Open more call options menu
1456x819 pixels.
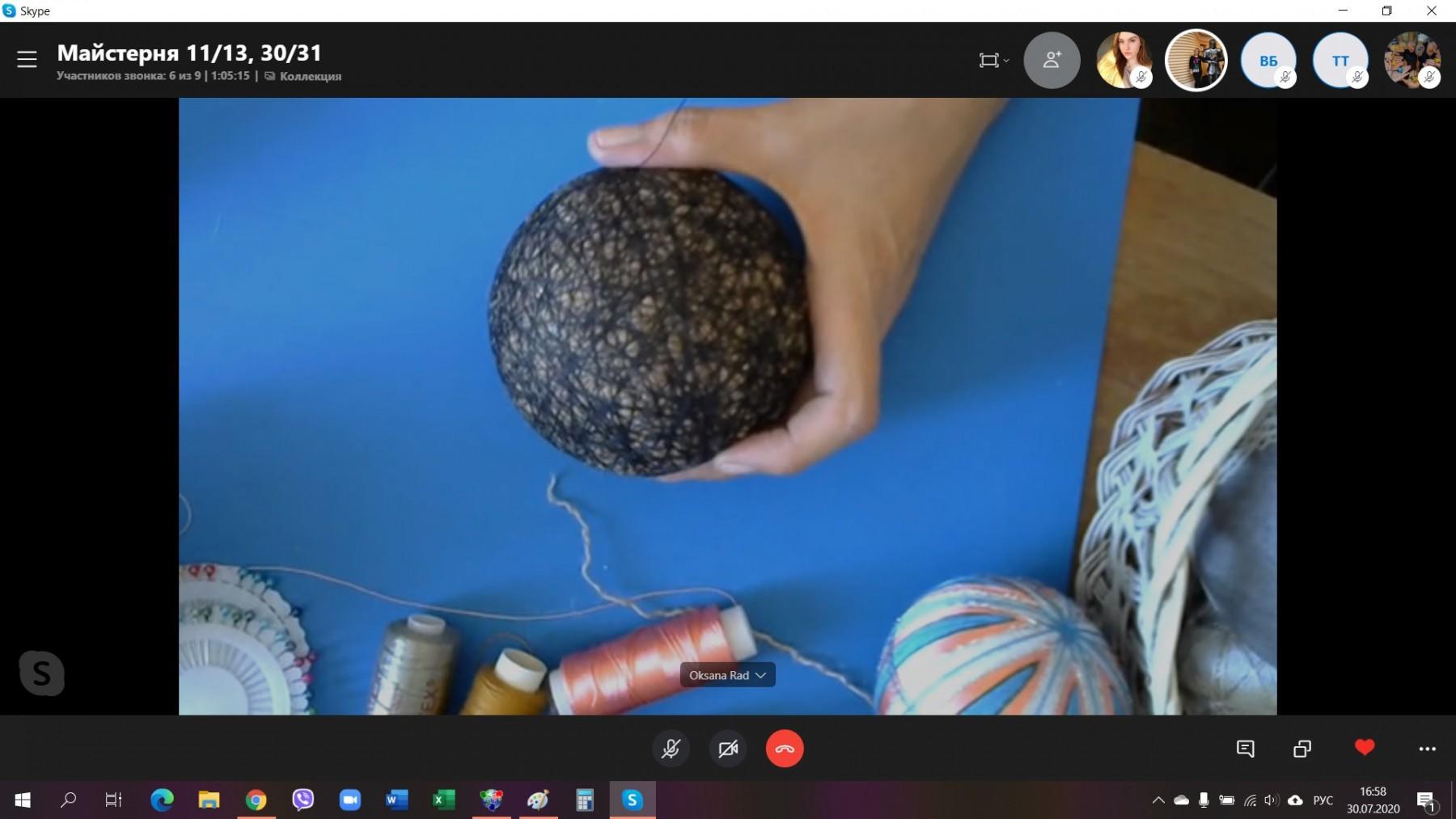(x=1427, y=749)
